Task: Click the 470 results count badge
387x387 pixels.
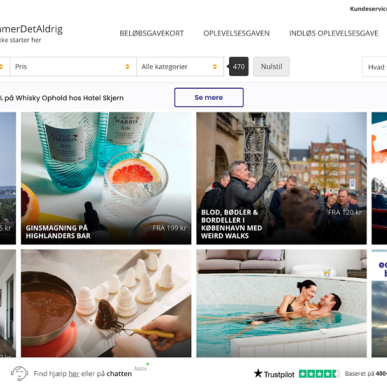Action: coord(238,67)
